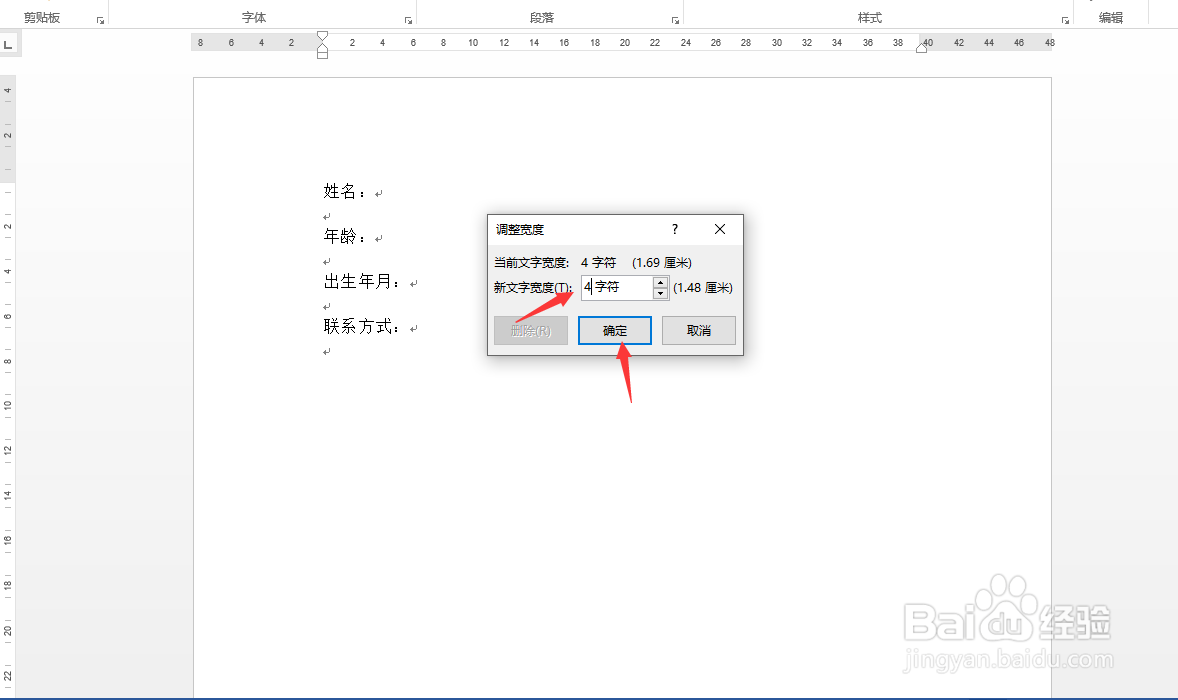This screenshot has height=700, width=1178.
Task: Cancel the dialog with 取消
Action: click(698, 330)
